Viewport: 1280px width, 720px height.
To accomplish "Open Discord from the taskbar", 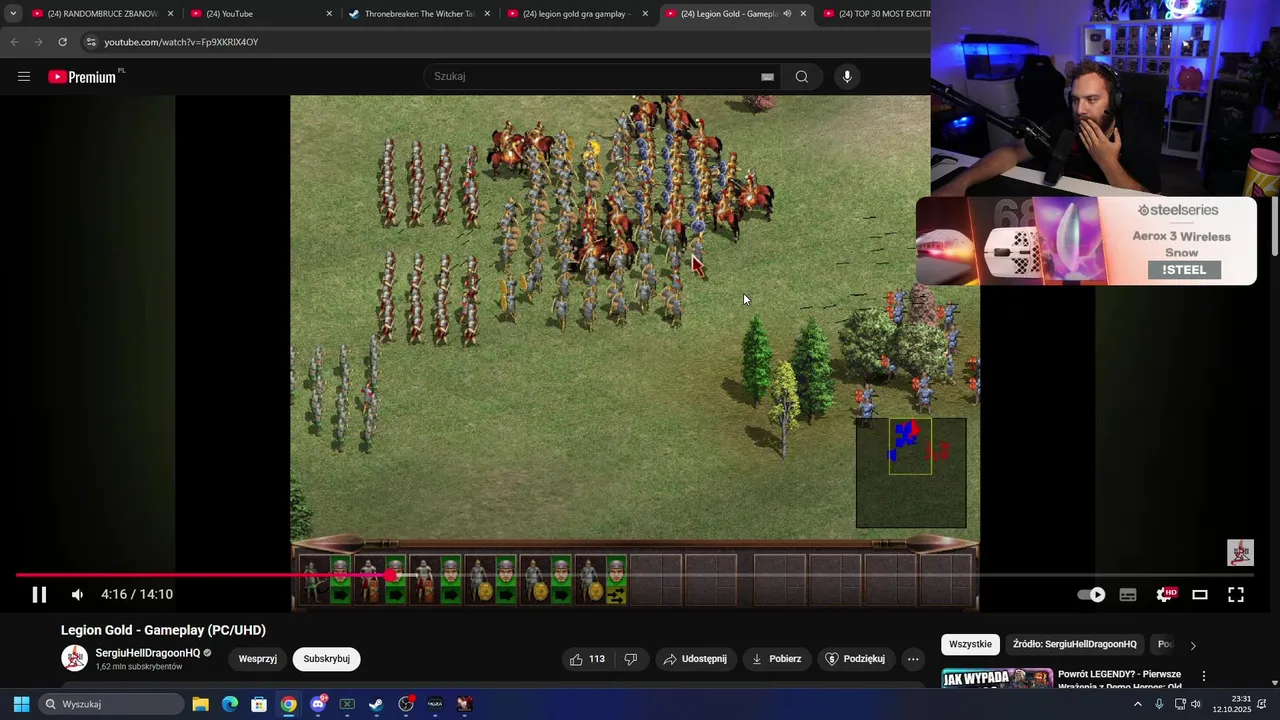I will (318, 704).
